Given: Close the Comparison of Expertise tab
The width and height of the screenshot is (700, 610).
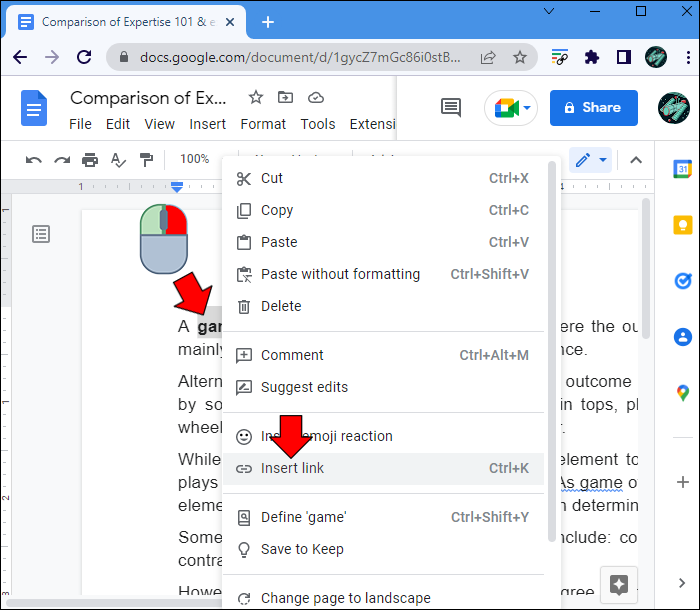Looking at the screenshot, I should [x=230, y=22].
